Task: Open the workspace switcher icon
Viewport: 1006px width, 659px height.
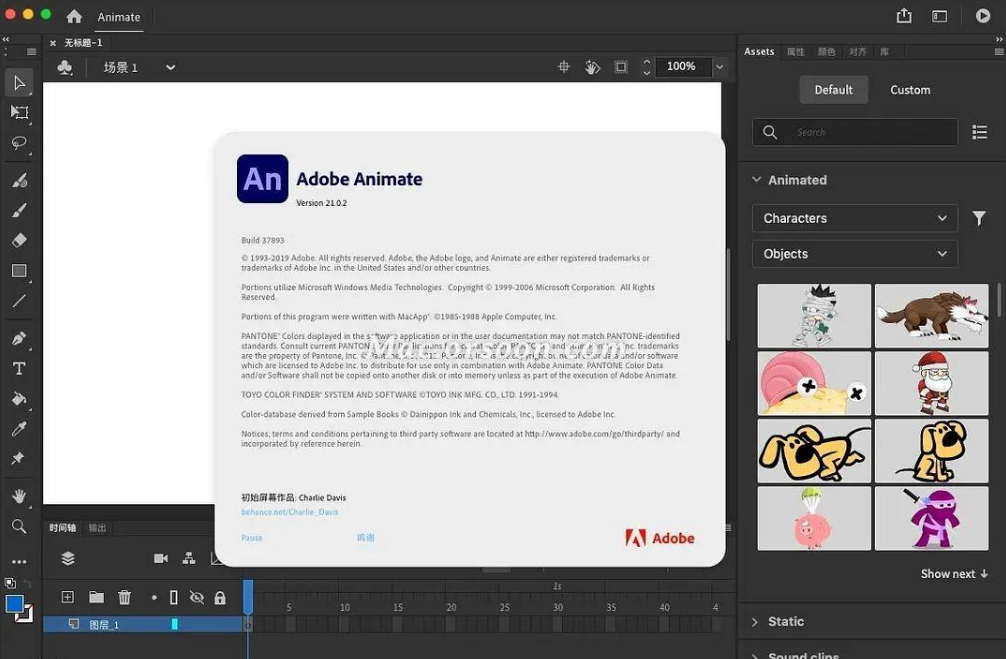Action: [x=939, y=16]
